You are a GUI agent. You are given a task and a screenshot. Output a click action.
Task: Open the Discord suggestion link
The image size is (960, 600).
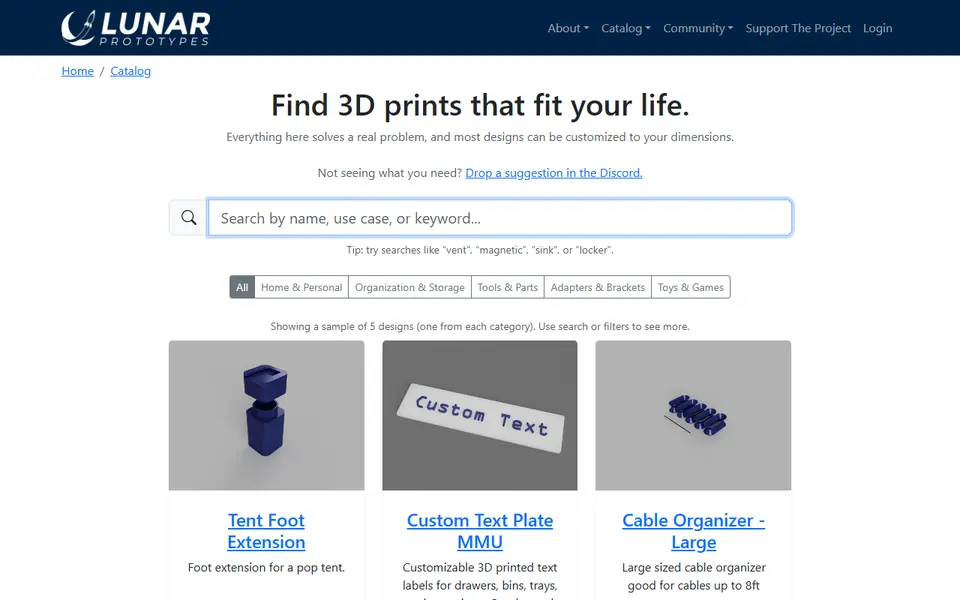(553, 173)
